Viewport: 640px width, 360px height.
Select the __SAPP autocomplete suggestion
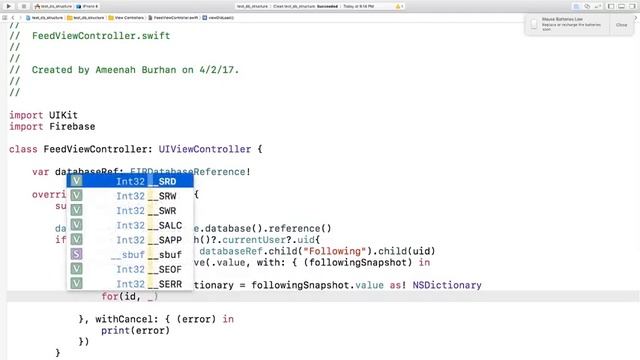(130, 240)
